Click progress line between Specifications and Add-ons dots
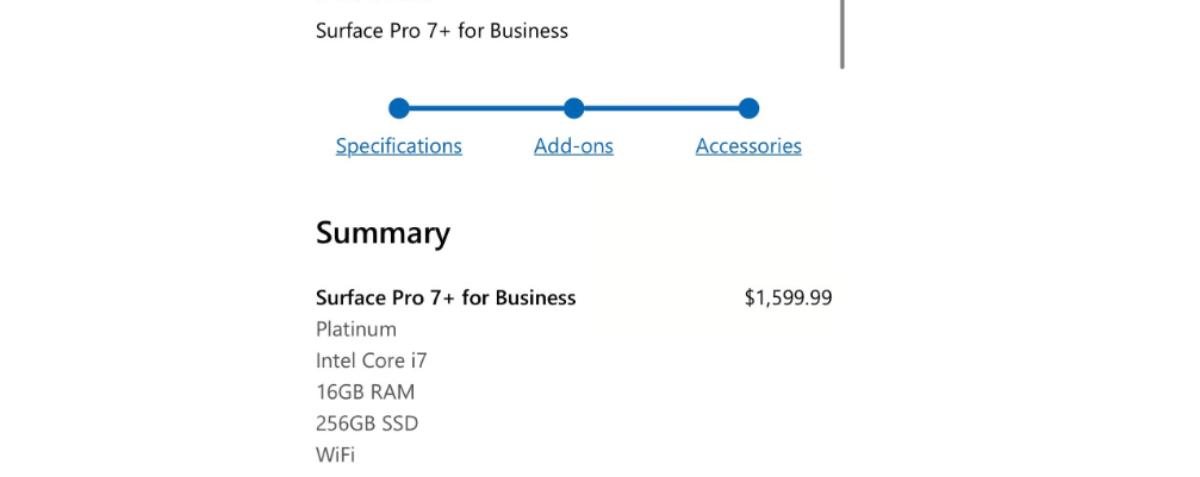The image size is (1200, 477). coord(486,108)
